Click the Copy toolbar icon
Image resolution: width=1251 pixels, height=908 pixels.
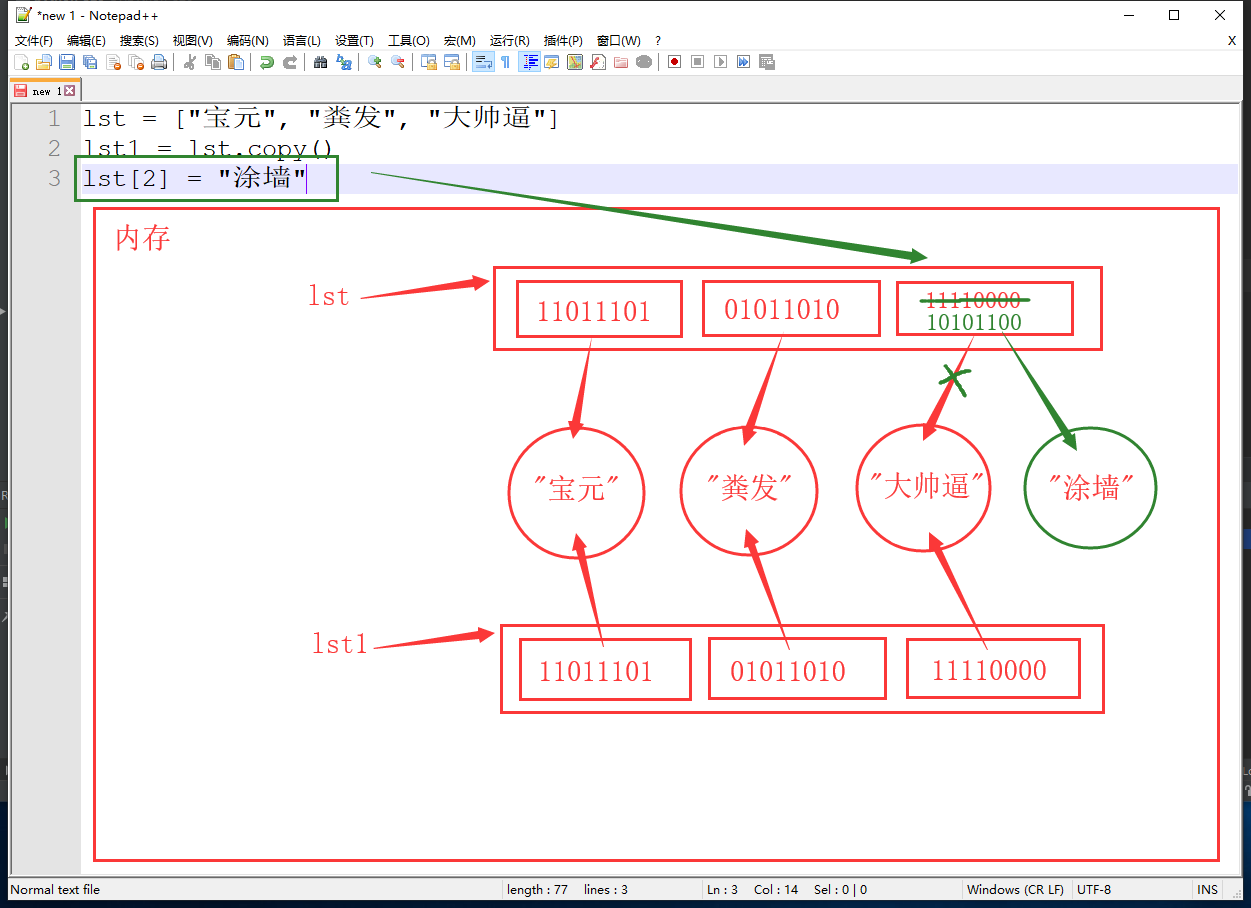coord(212,62)
